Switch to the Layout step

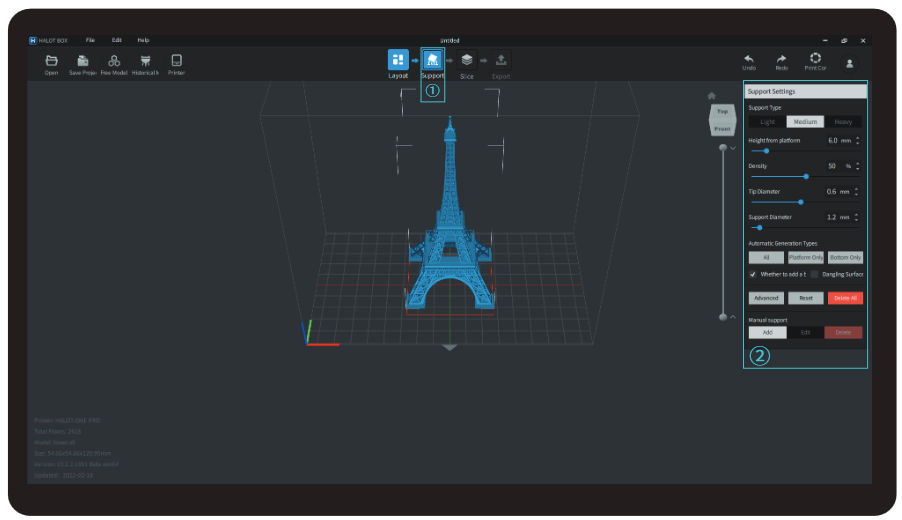click(398, 60)
